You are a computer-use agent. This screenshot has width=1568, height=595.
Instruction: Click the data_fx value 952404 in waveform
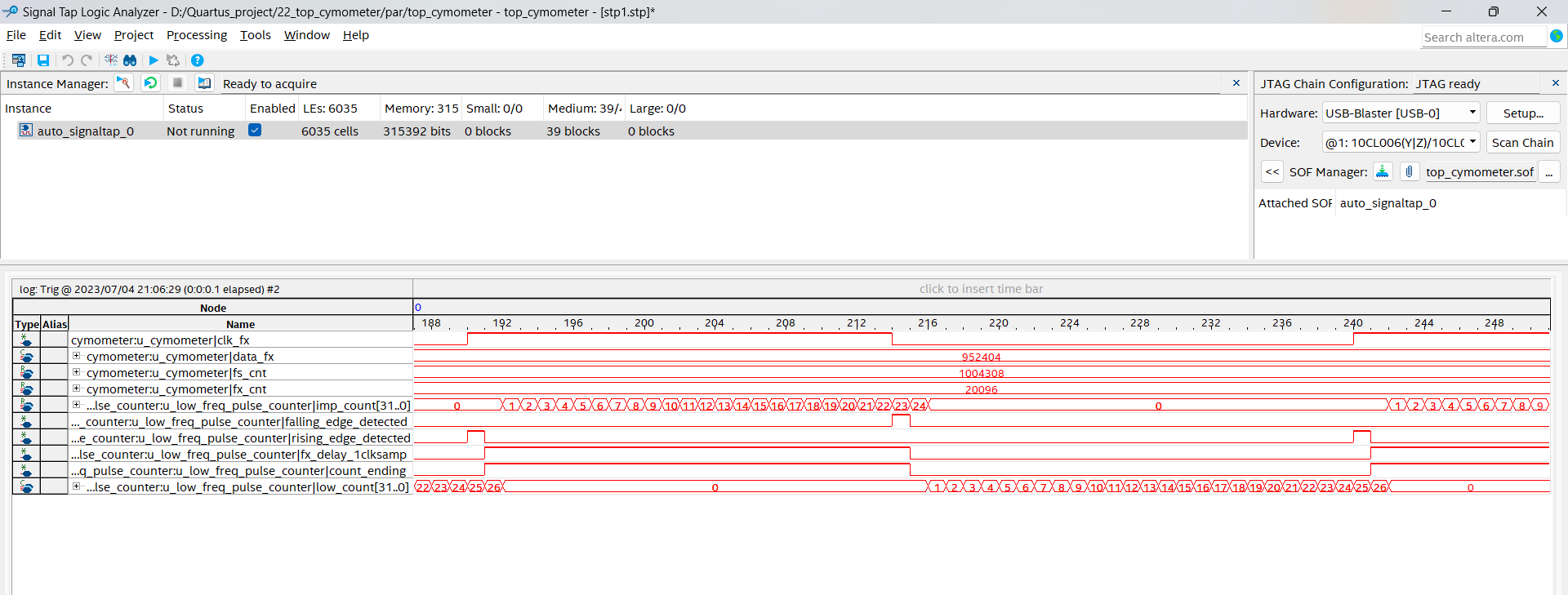(981, 357)
